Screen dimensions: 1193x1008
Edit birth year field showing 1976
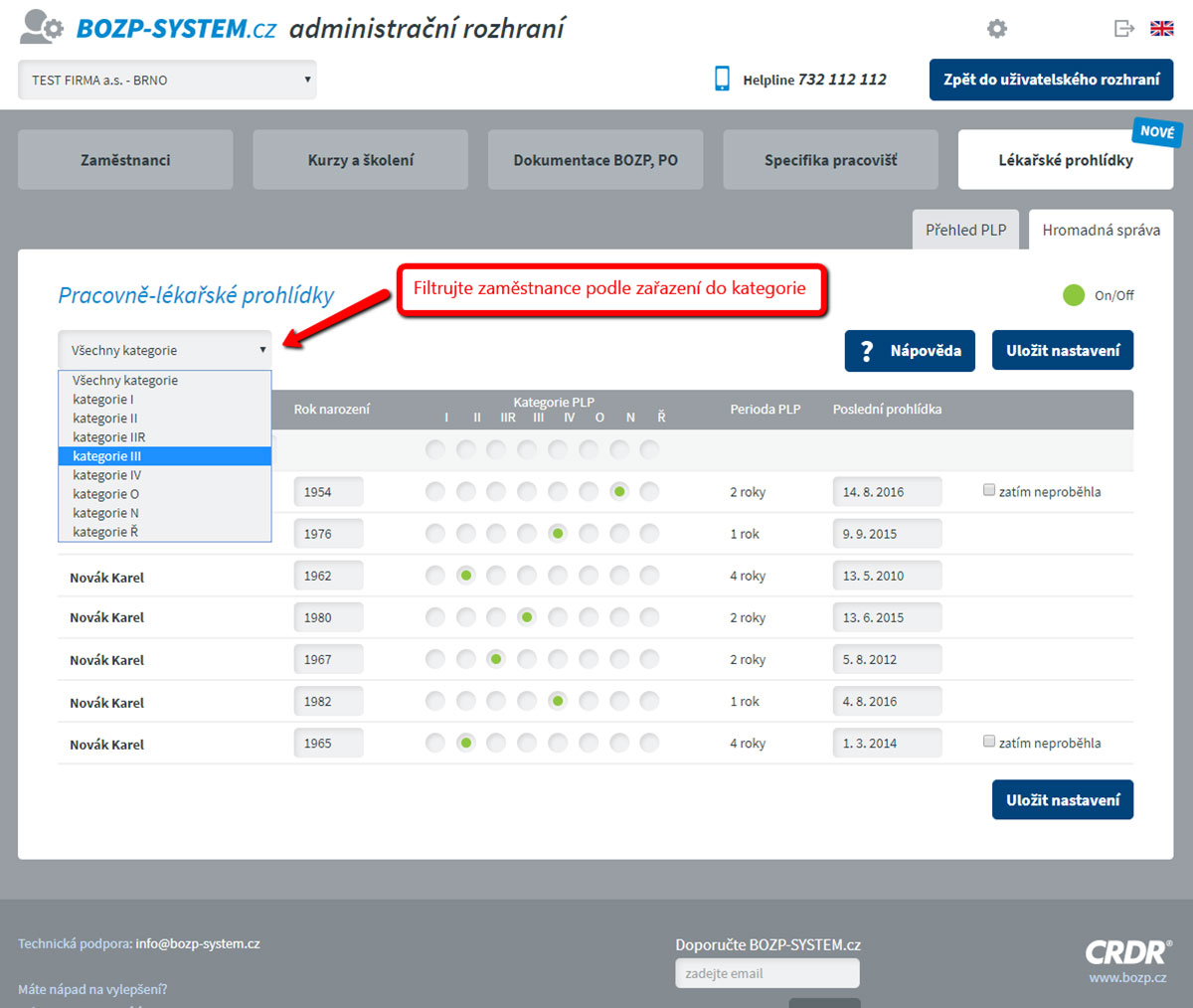point(328,533)
